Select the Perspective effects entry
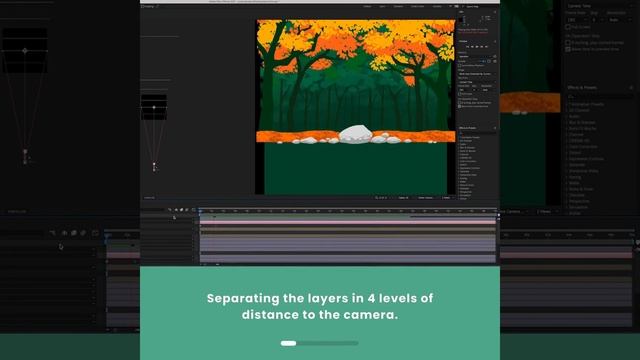640x360 pixels. coord(466,192)
